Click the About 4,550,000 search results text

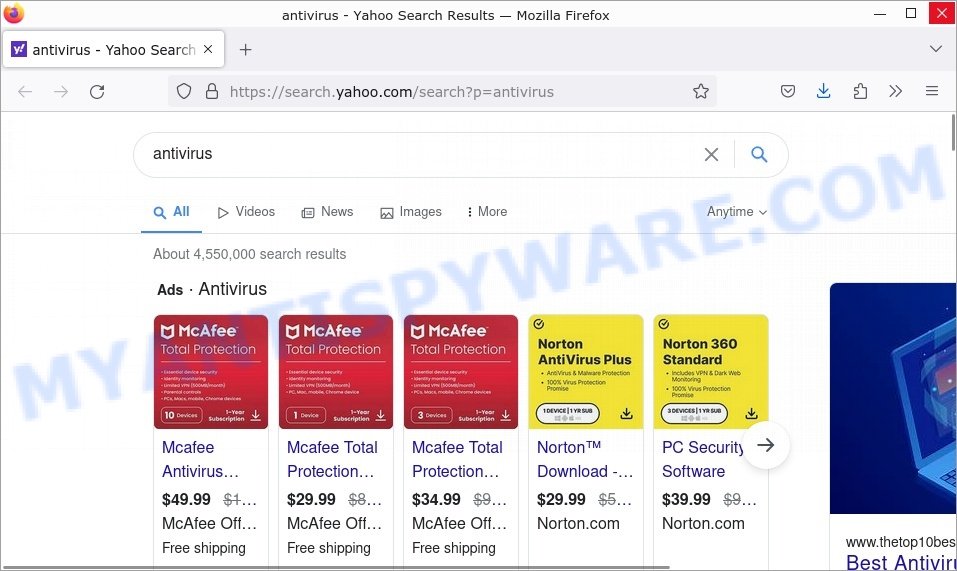pos(250,254)
